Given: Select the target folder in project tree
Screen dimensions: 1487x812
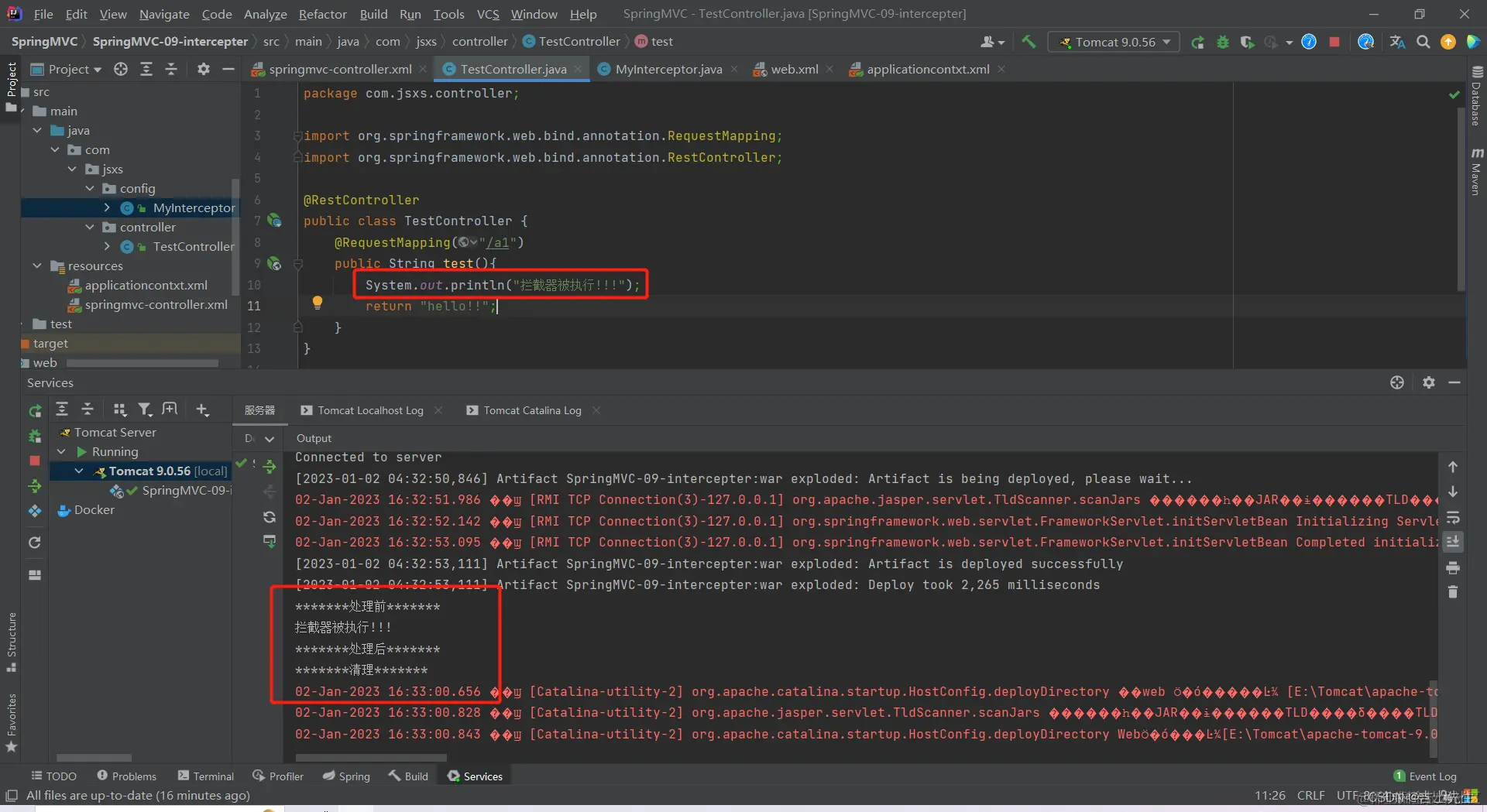Looking at the screenshot, I should pos(50,343).
